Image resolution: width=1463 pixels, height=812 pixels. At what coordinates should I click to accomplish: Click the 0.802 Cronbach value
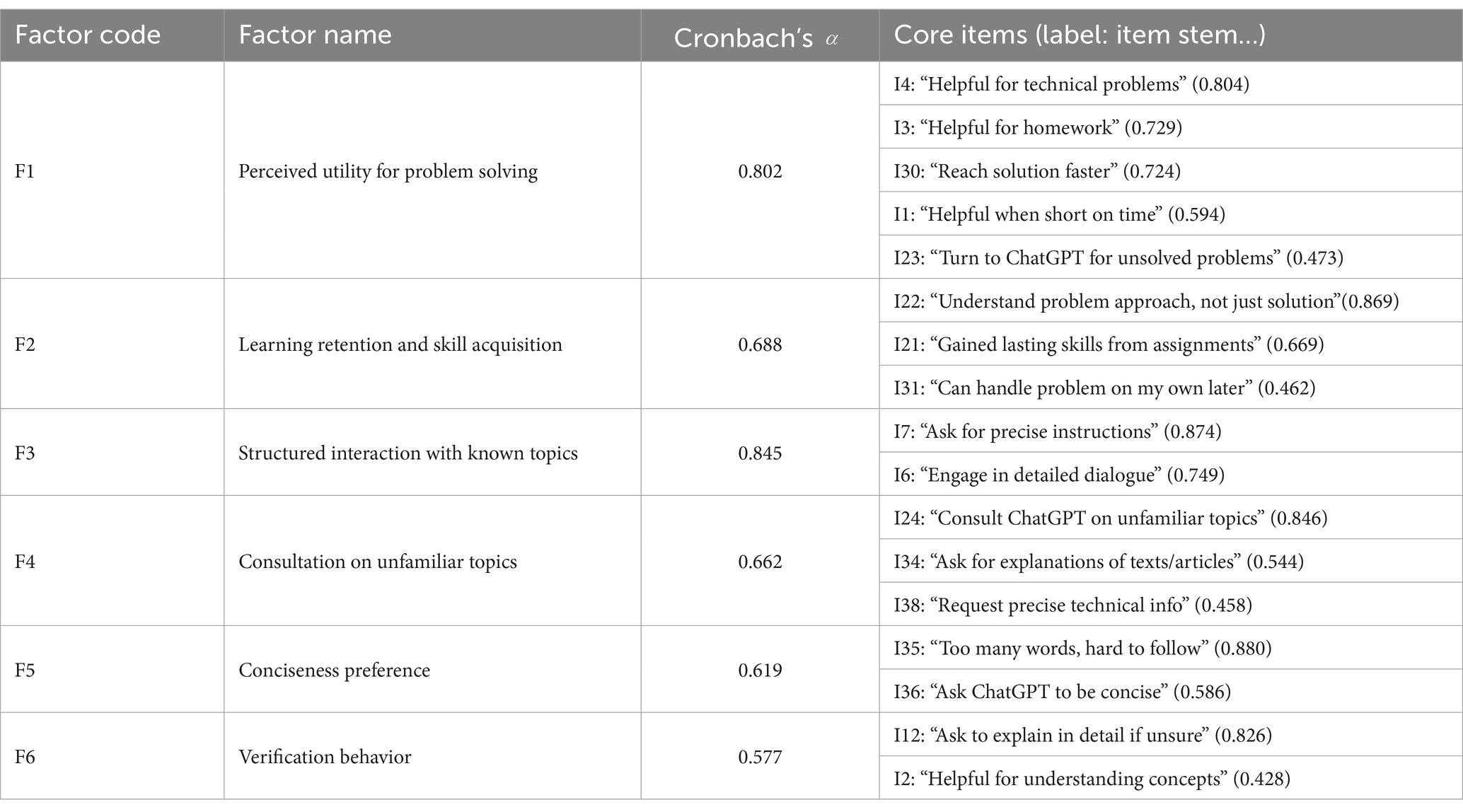760,171
